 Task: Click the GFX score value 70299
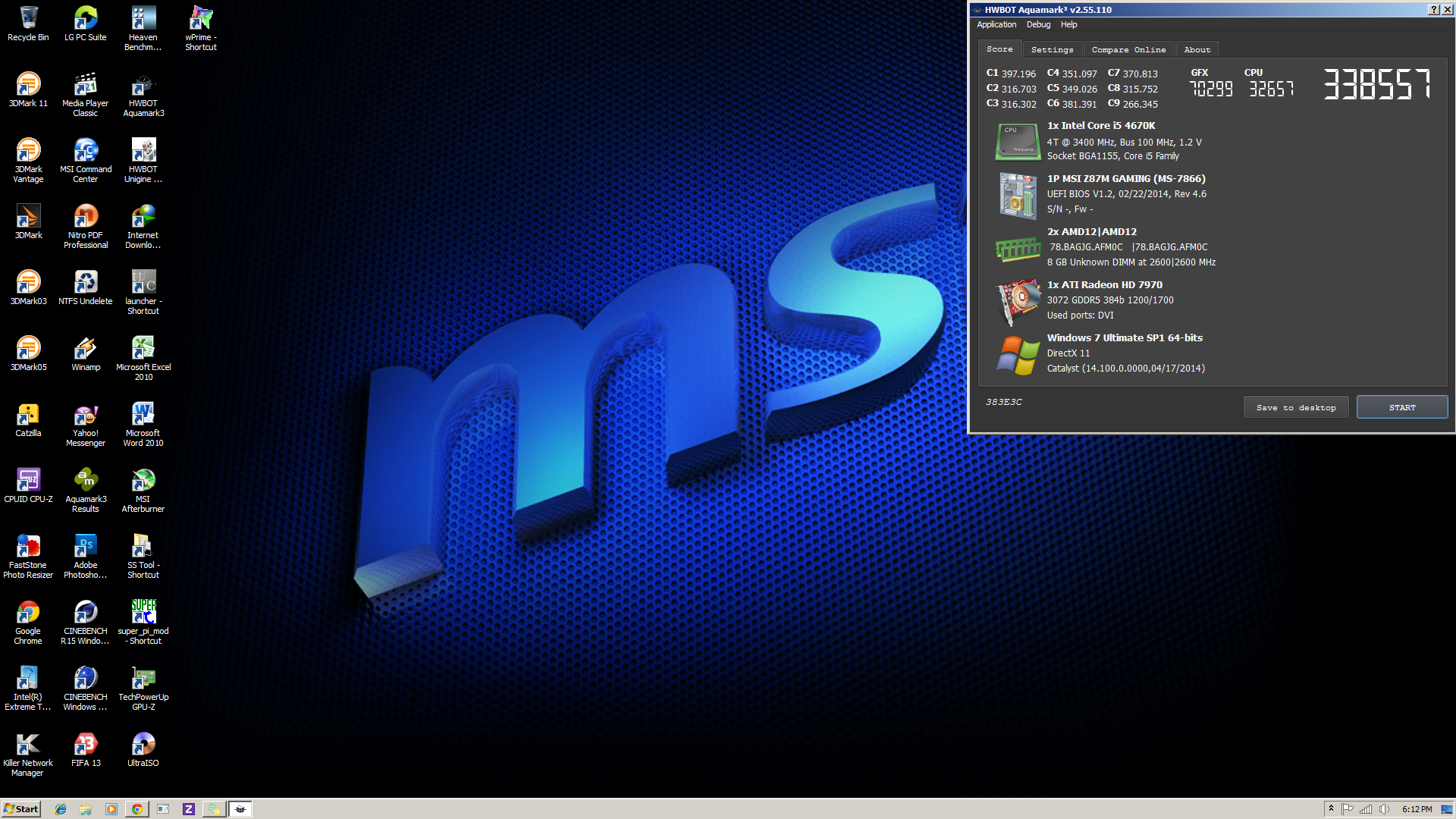1211,89
